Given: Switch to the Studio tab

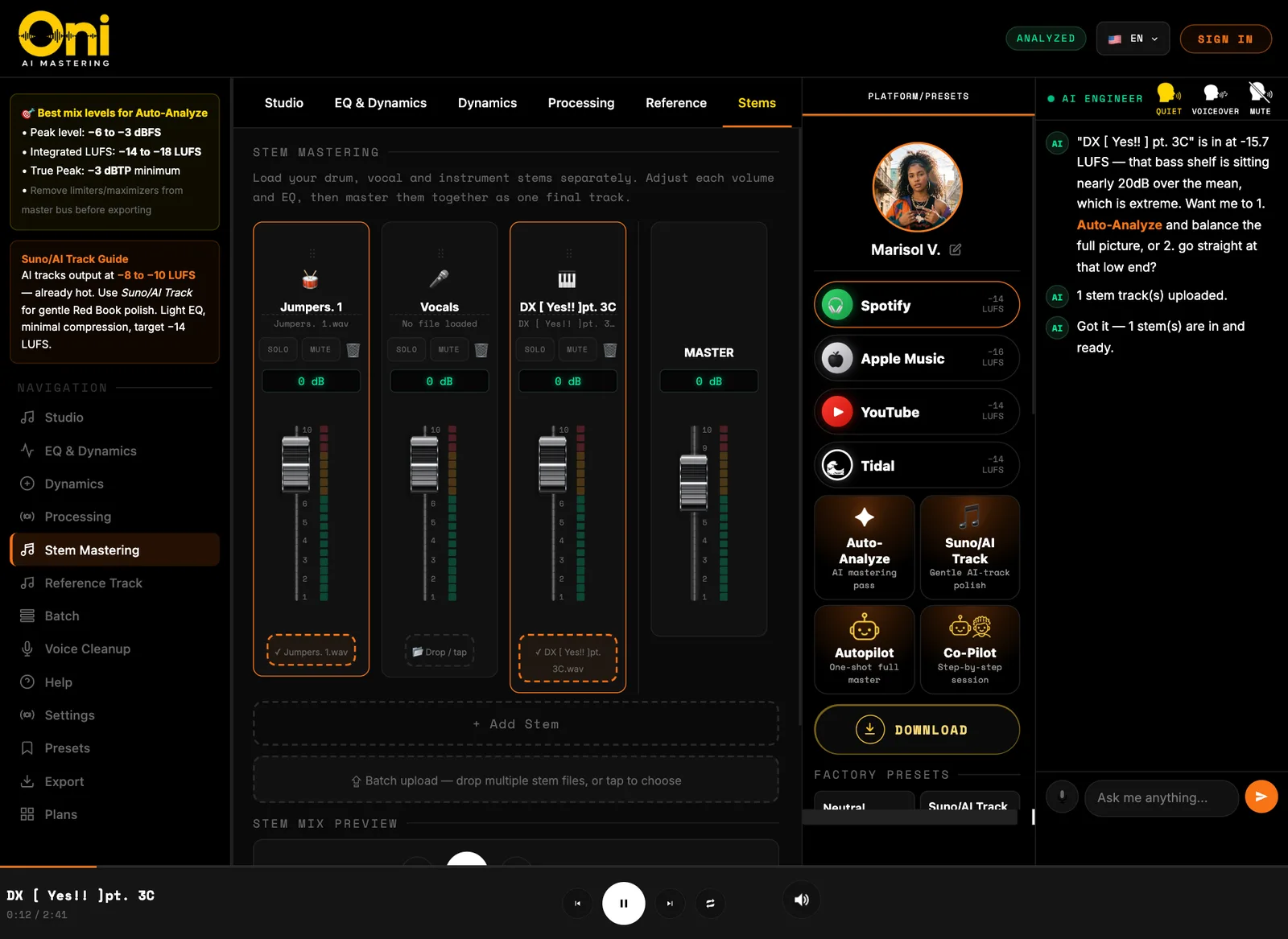Looking at the screenshot, I should point(284,103).
